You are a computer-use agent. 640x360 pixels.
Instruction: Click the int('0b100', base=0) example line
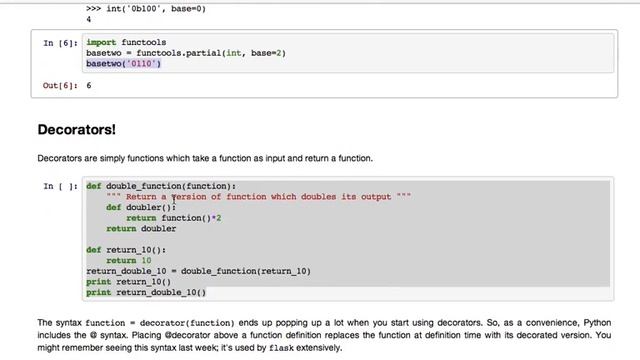pyautogui.click(x=146, y=9)
